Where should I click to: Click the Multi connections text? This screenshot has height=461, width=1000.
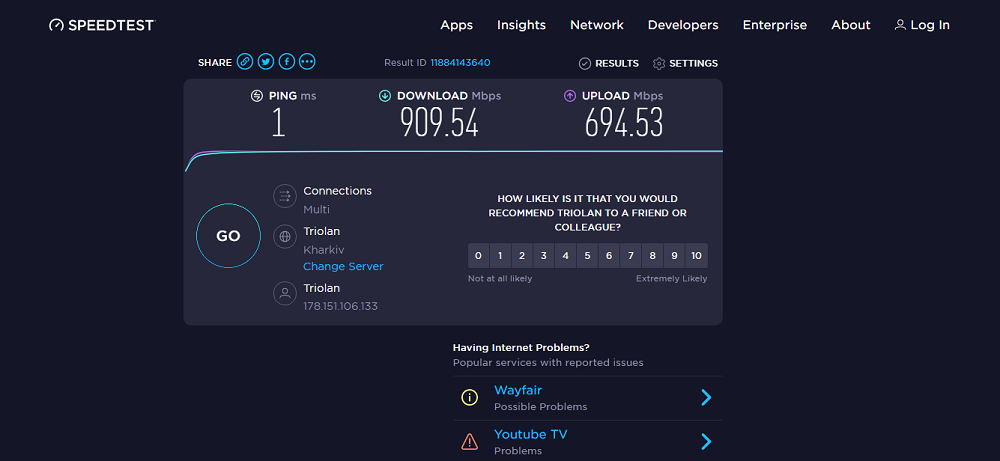(x=316, y=209)
